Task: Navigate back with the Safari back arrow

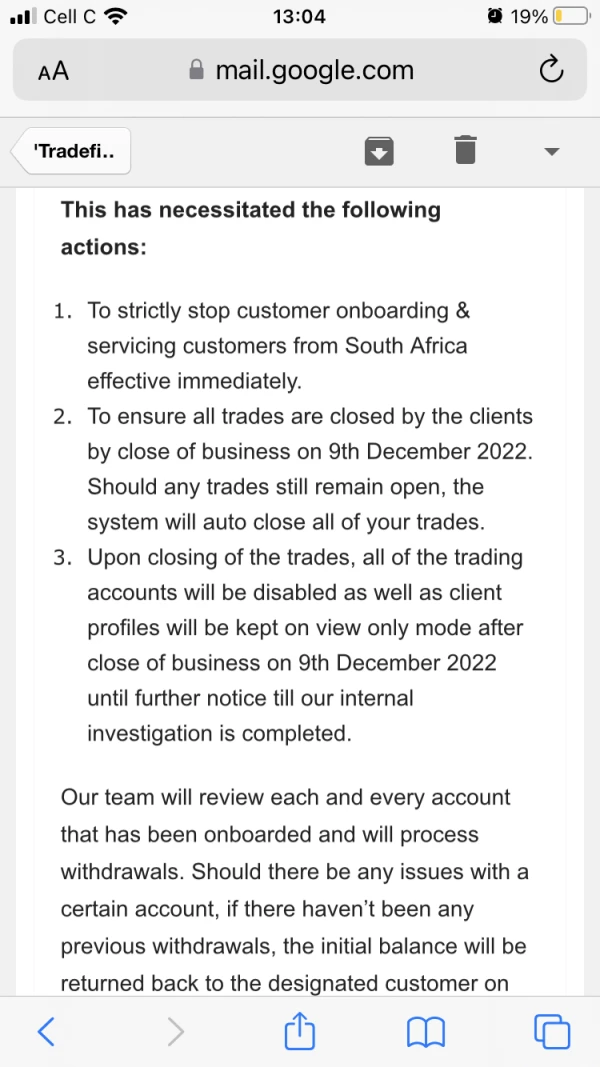Action: (x=46, y=1031)
